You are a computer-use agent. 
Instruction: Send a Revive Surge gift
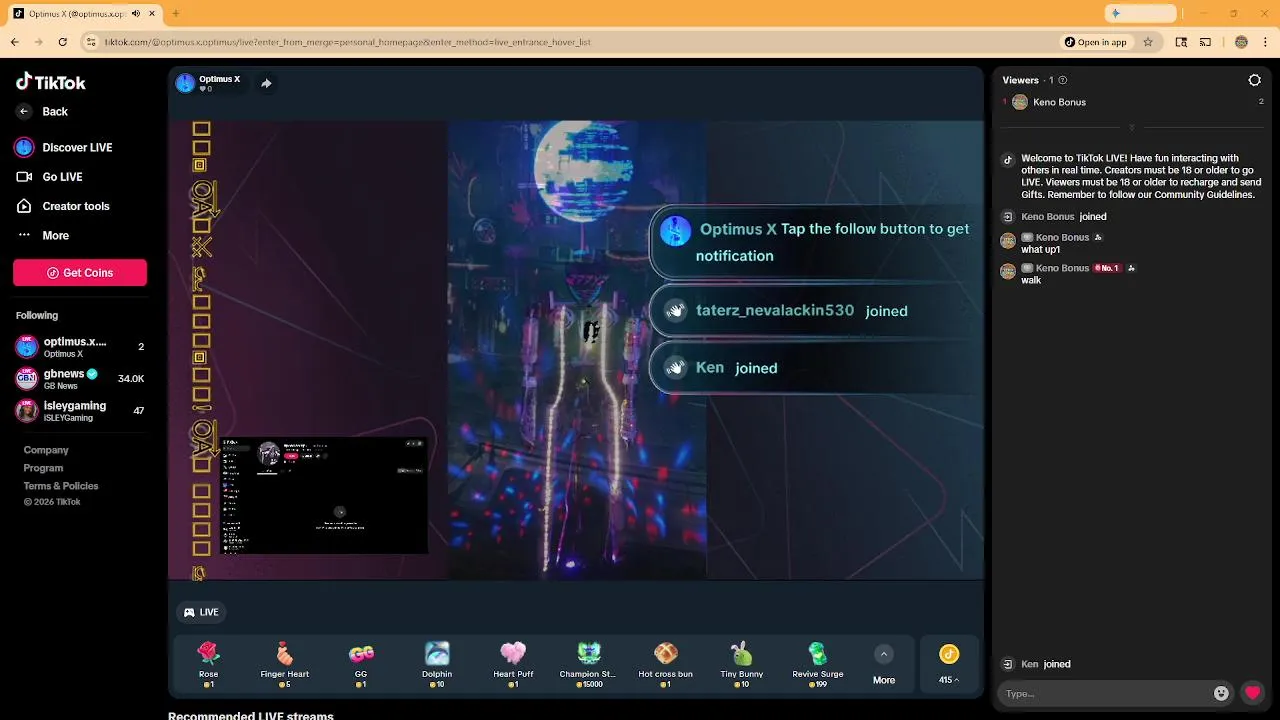point(818,665)
